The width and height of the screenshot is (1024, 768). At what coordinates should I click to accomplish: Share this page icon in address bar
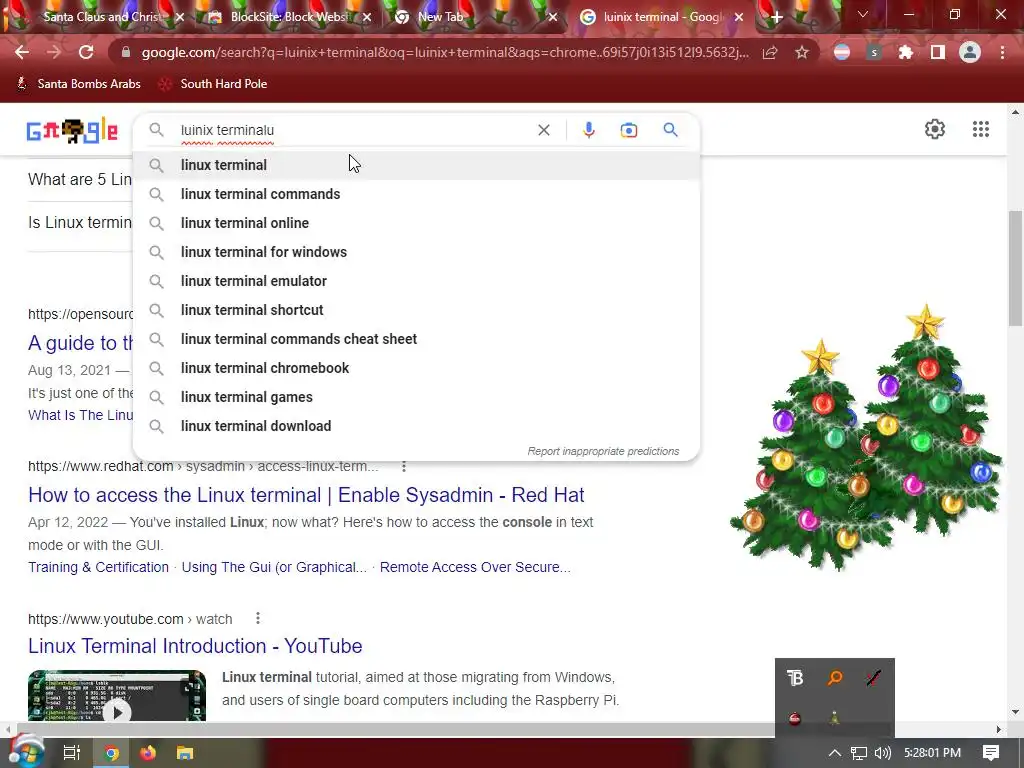tap(770, 52)
